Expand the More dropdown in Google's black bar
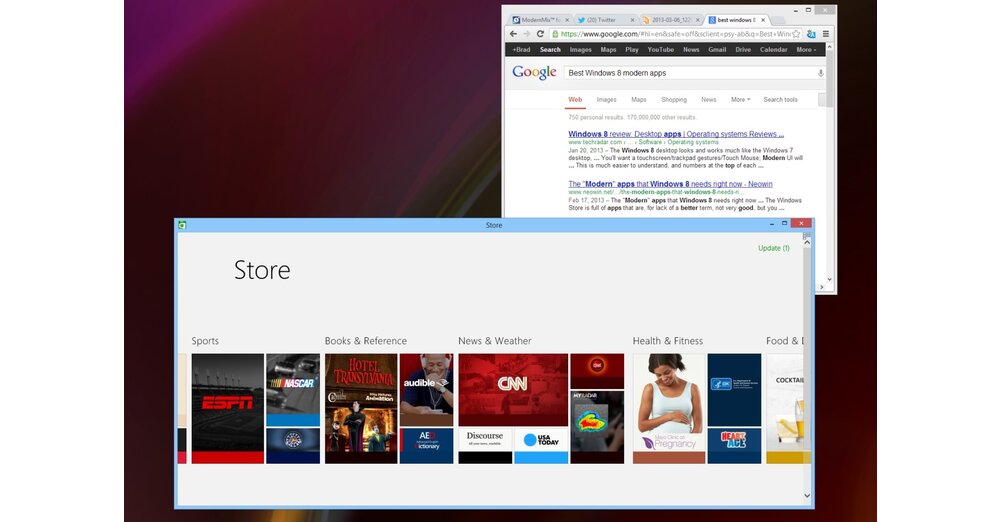Viewport: 1000px width, 522px height. [x=806, y=49]
